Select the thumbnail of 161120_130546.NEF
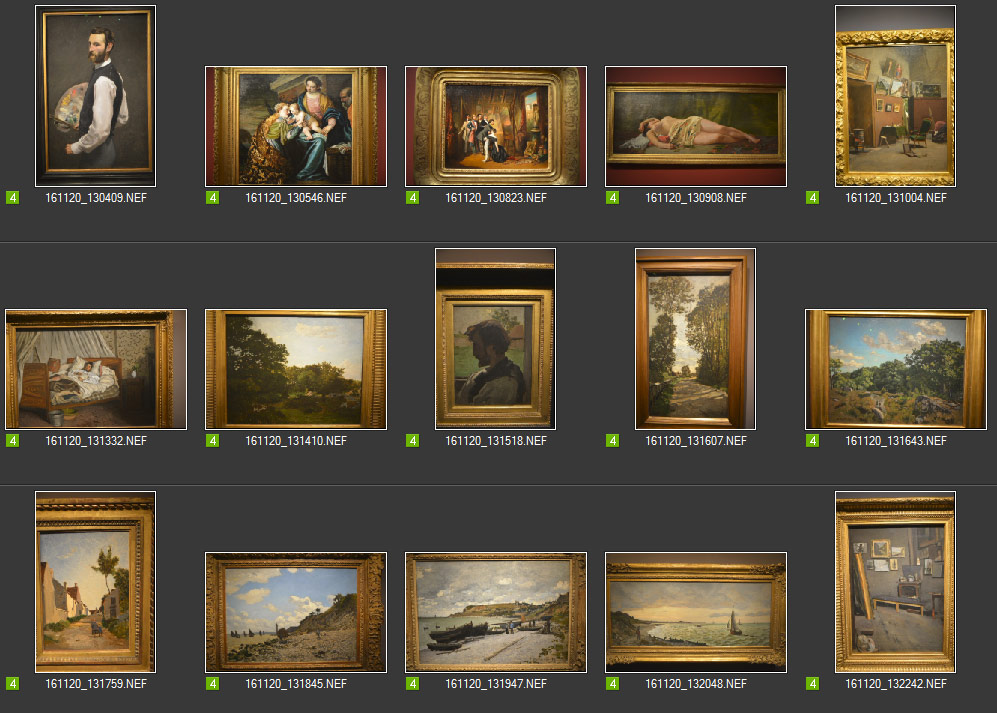 [x=296, y=127]
